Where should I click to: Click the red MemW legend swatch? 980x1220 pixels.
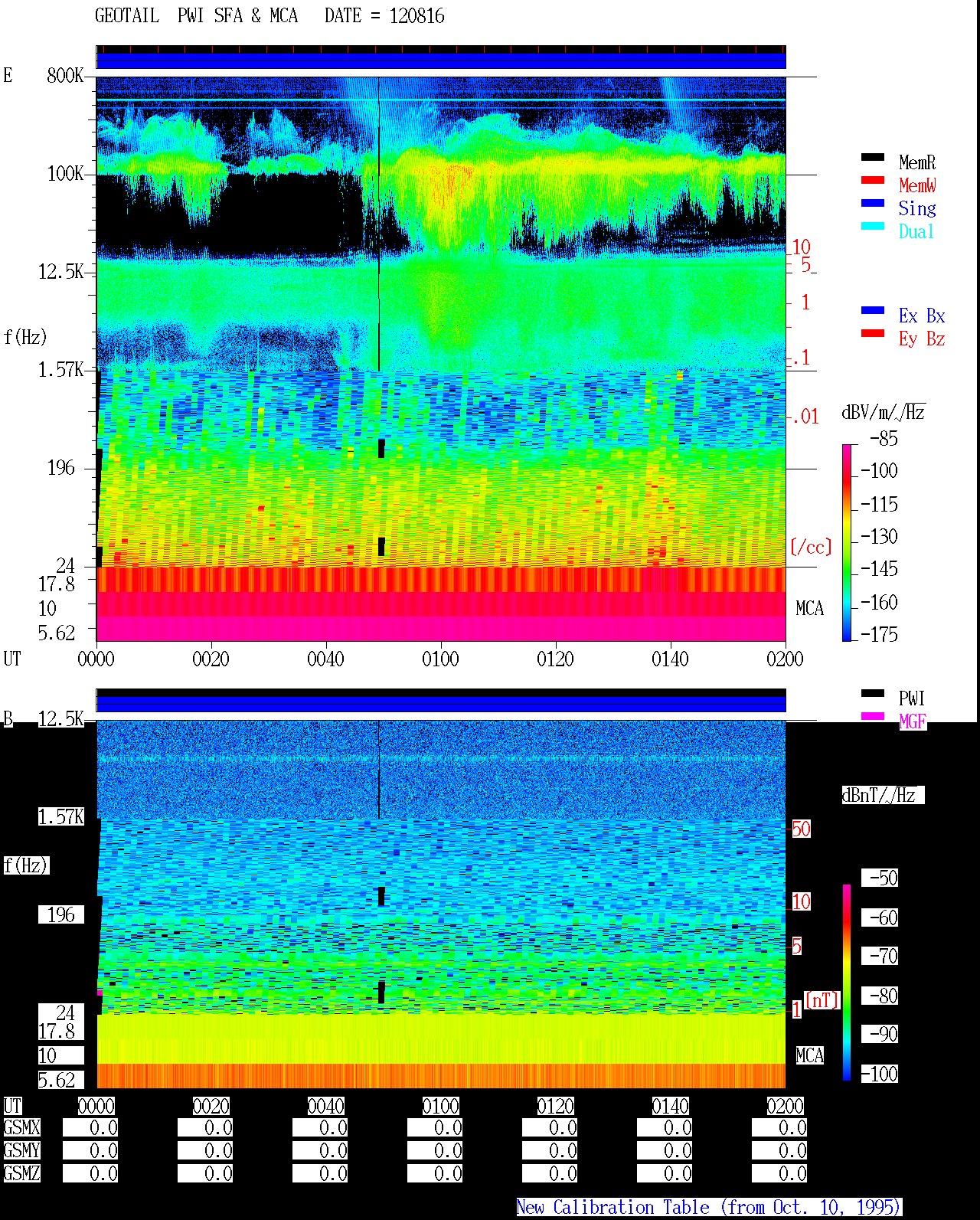click(x=873, y=181)
